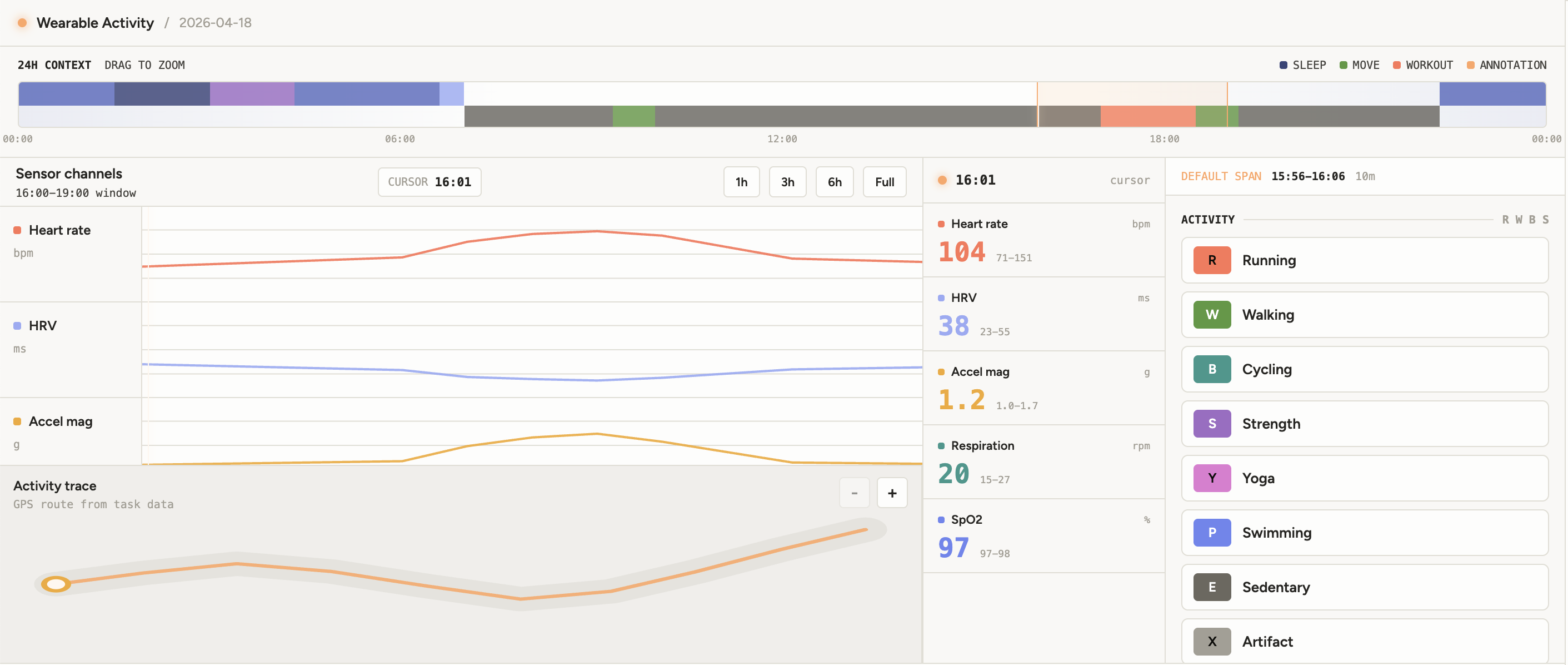Click the CURSOR 16:01 time field
The height and width of the screenshot is (665, 1568).
coord(429,182)
